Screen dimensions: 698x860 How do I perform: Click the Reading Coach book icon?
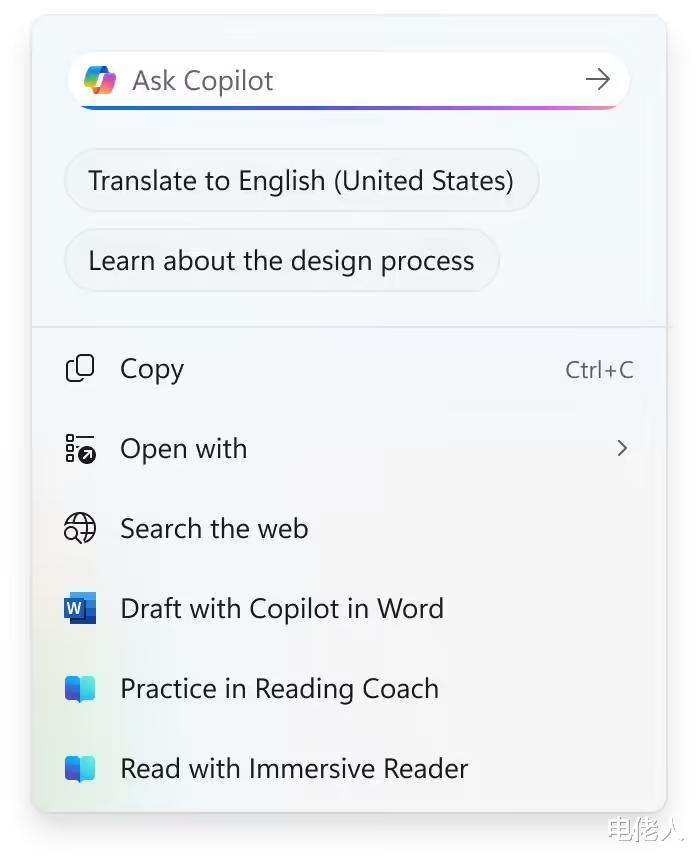[80, 689]
